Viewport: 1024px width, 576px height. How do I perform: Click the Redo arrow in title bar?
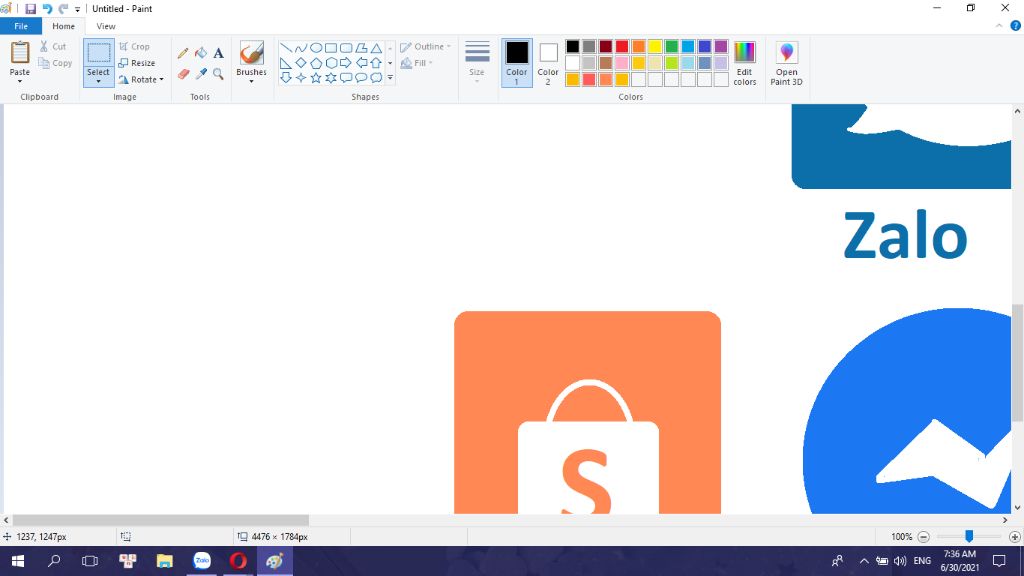(63, 8)
